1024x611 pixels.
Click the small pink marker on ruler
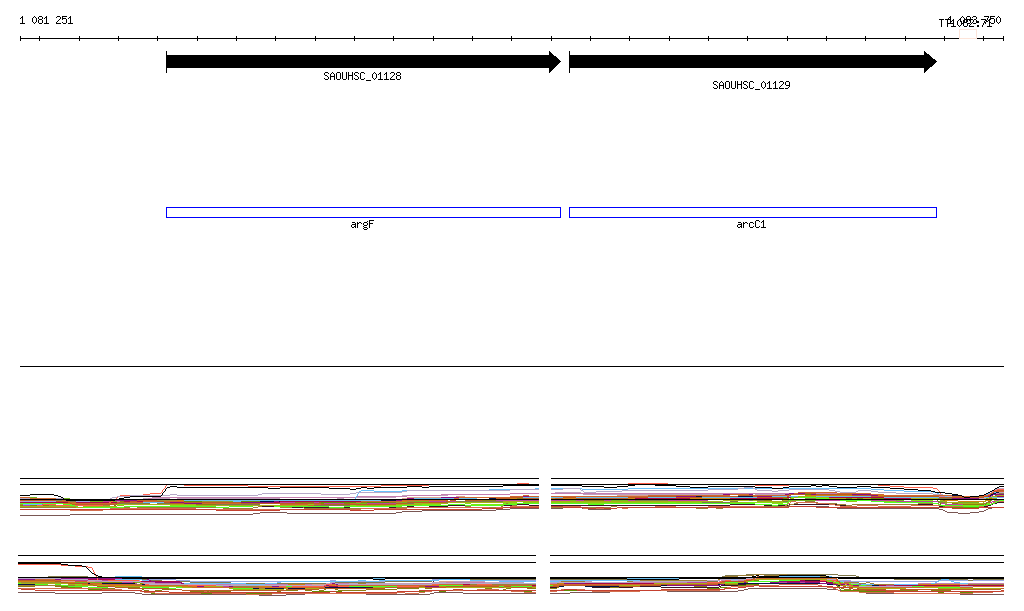[968, 34]
